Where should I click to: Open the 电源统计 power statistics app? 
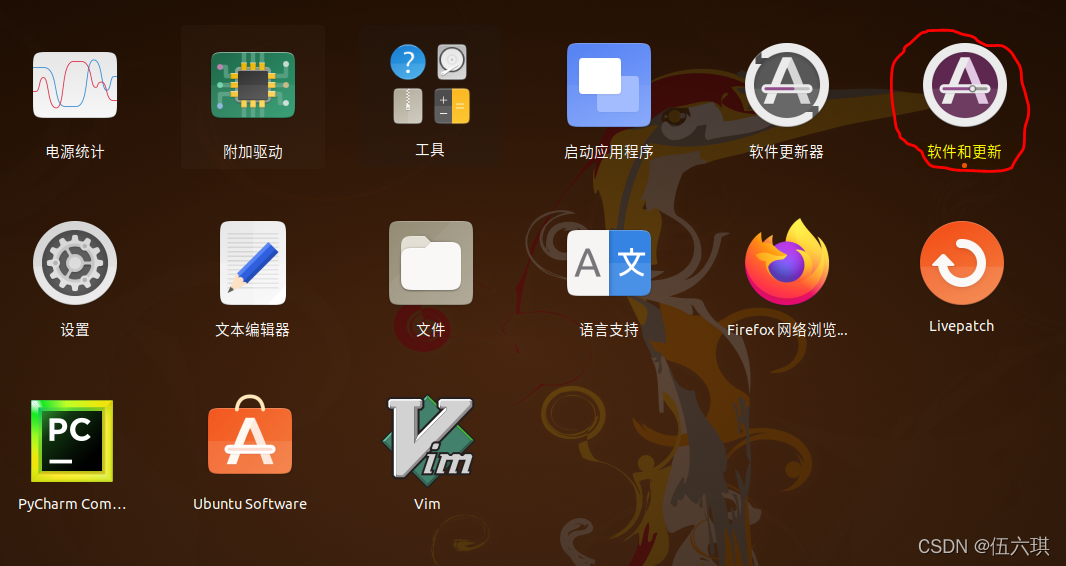[x=75, y=85]
